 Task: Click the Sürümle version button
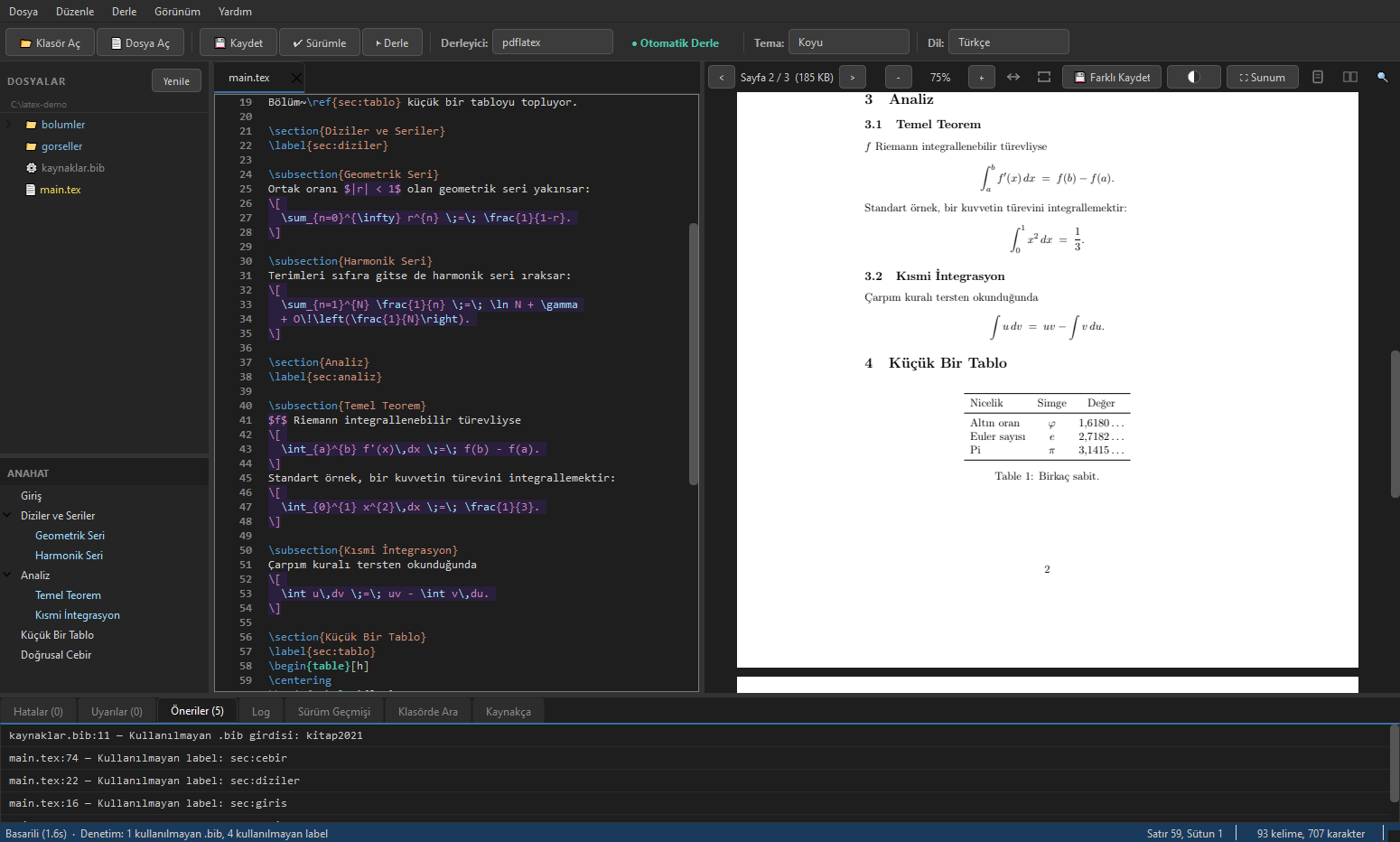coord(319,42)
